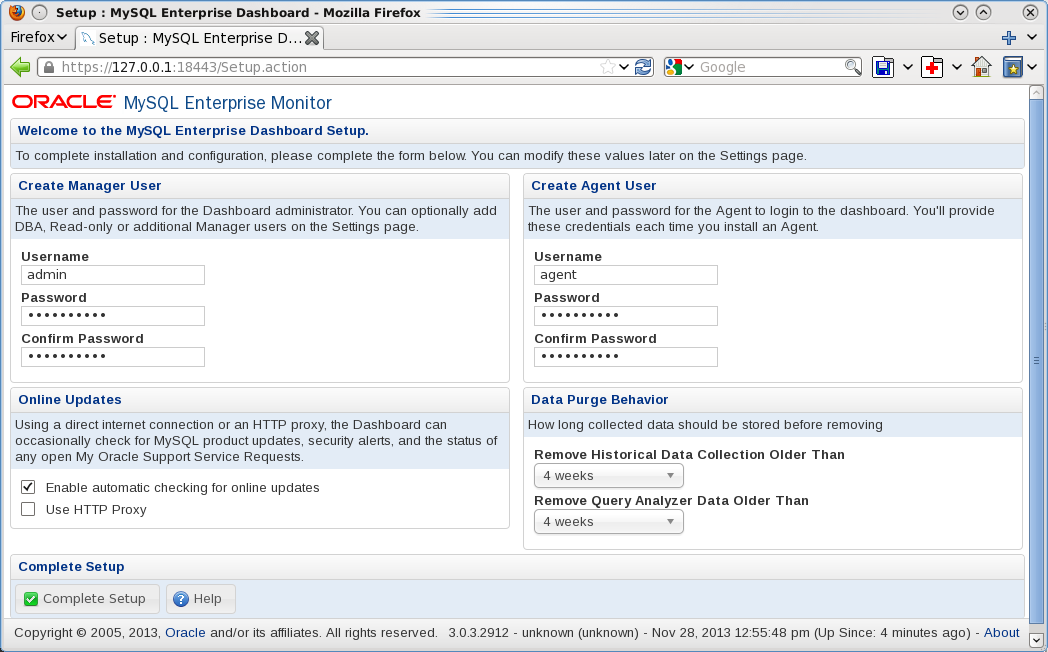Click the green check icon on Complete Setup
This screenshot has width=1048, height=652.
pos(31,599)
